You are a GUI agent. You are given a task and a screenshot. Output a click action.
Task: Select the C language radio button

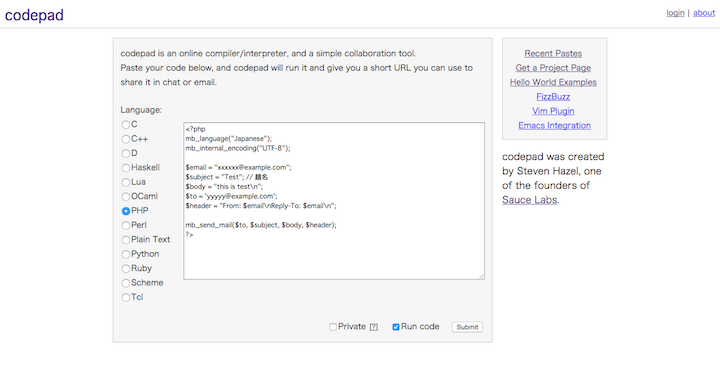126,124
